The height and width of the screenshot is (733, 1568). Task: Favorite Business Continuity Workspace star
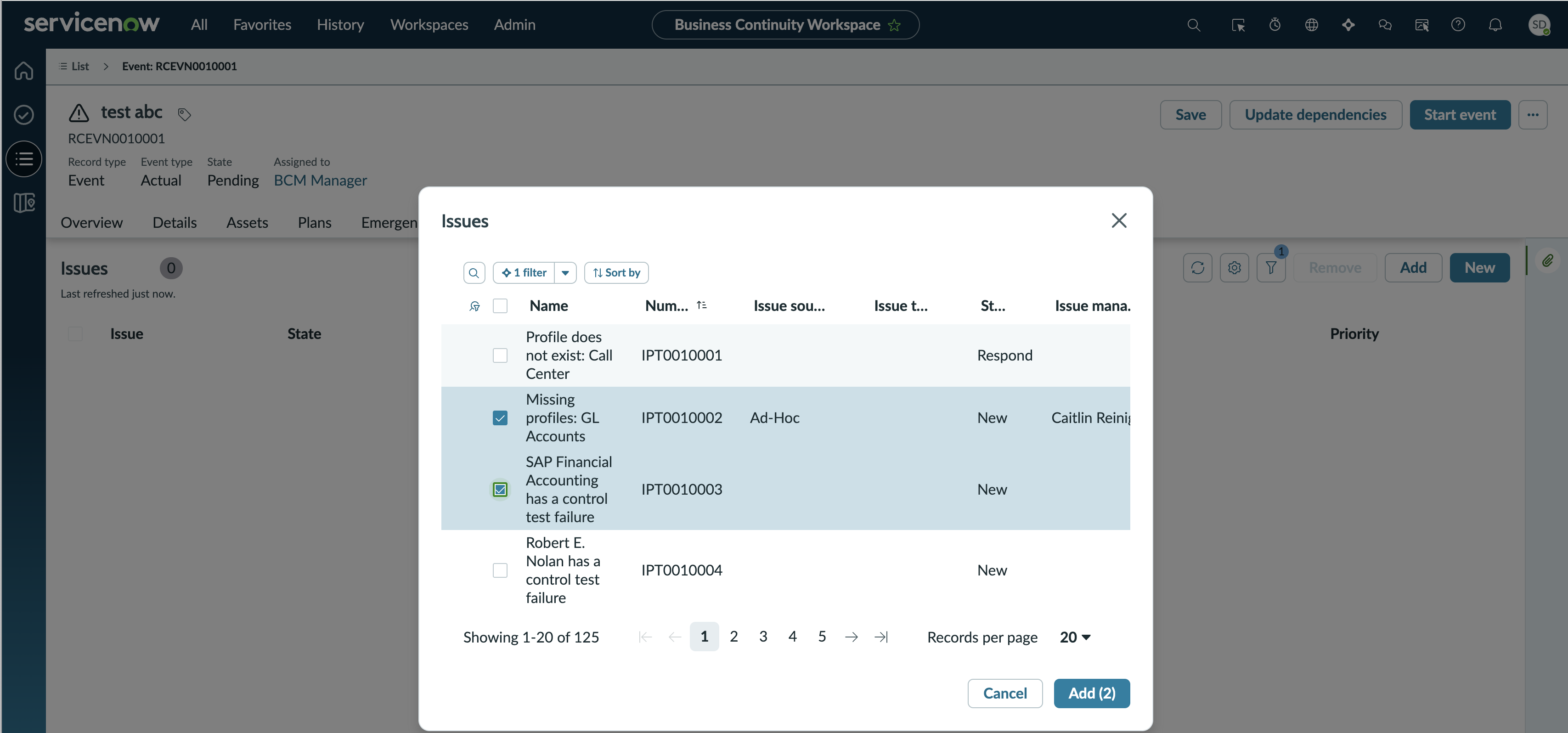coord(894,25)
